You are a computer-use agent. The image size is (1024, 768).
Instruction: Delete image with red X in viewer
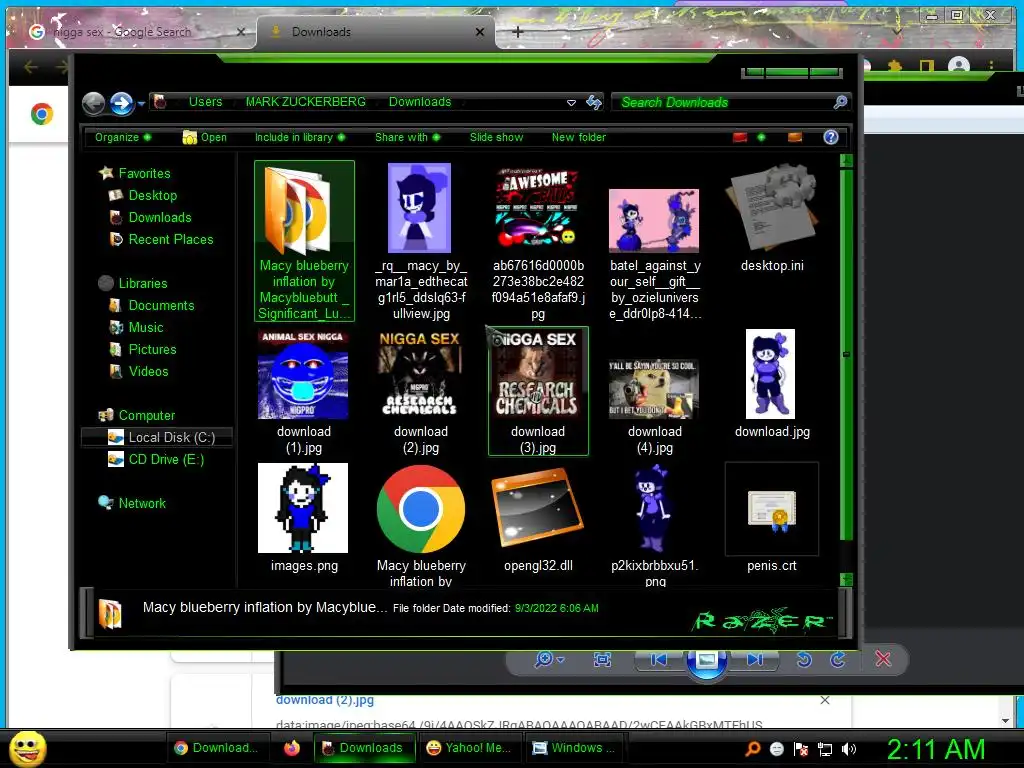click(883, 659)
